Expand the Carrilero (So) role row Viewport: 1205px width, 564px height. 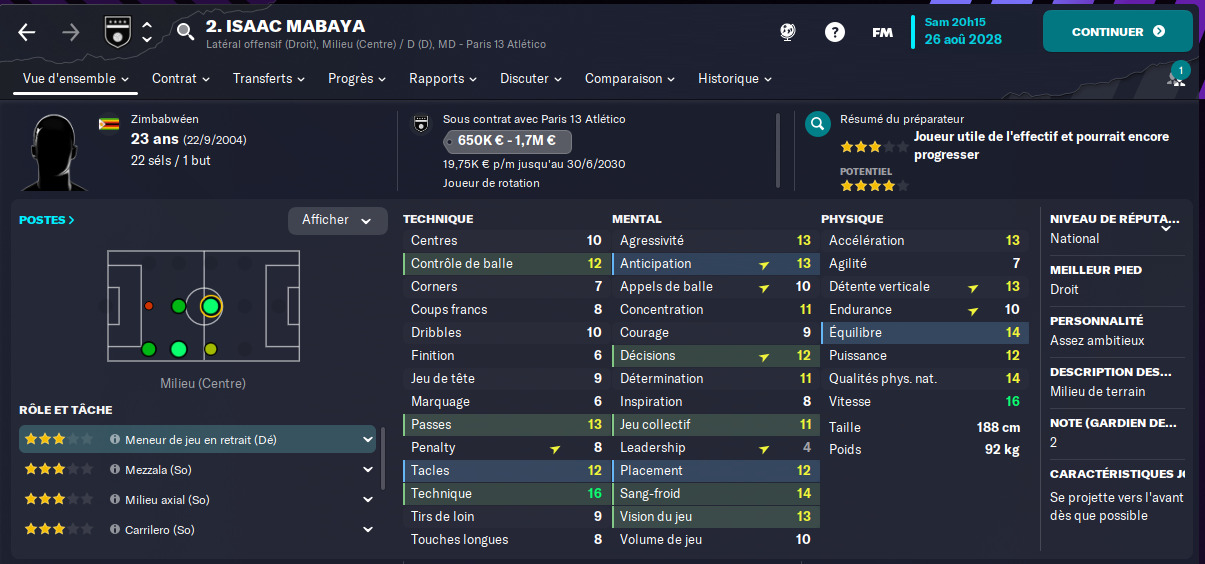coord(368,530)
